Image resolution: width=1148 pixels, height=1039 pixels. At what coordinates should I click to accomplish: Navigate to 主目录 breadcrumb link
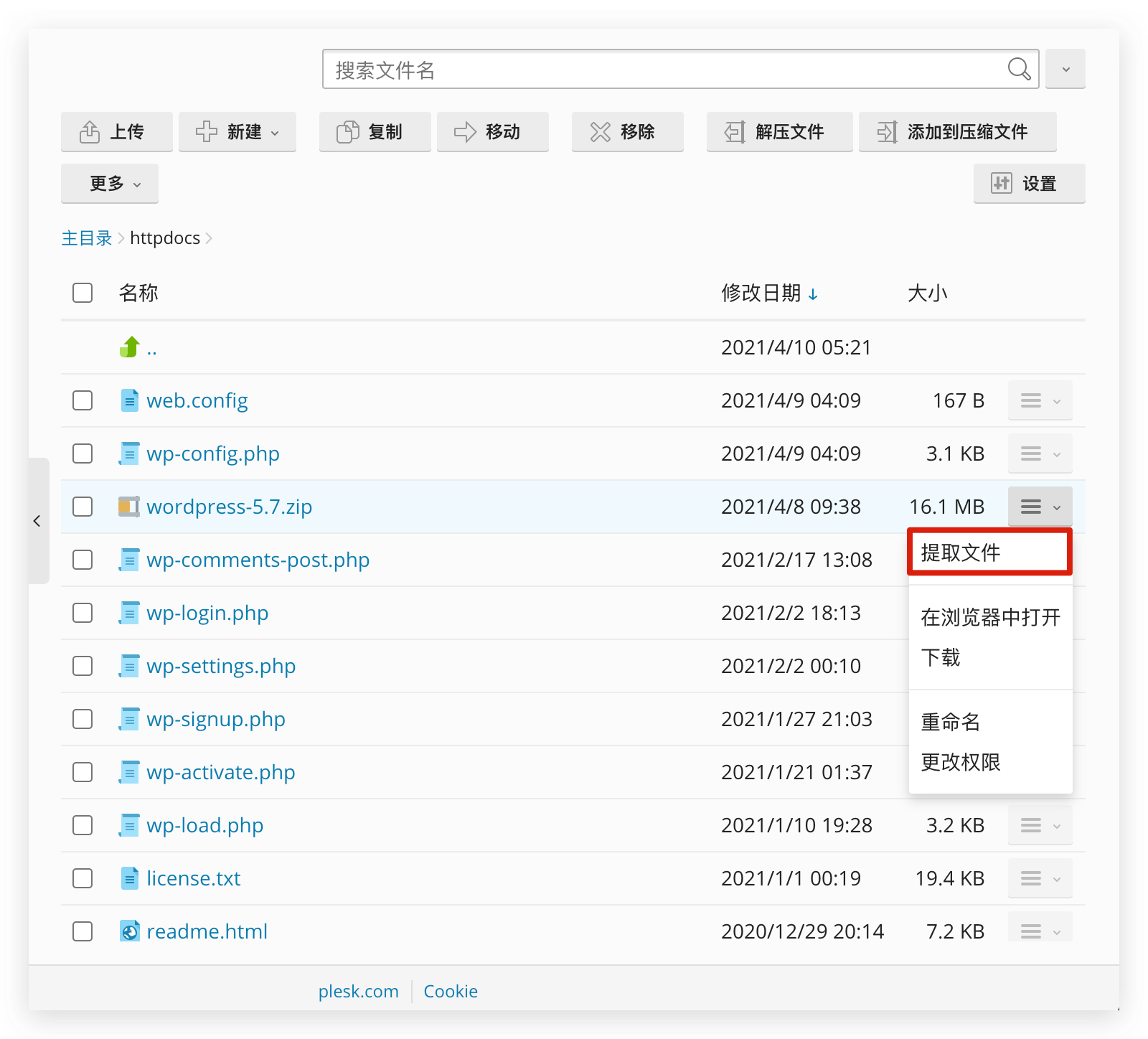click(x=87, y=238)
